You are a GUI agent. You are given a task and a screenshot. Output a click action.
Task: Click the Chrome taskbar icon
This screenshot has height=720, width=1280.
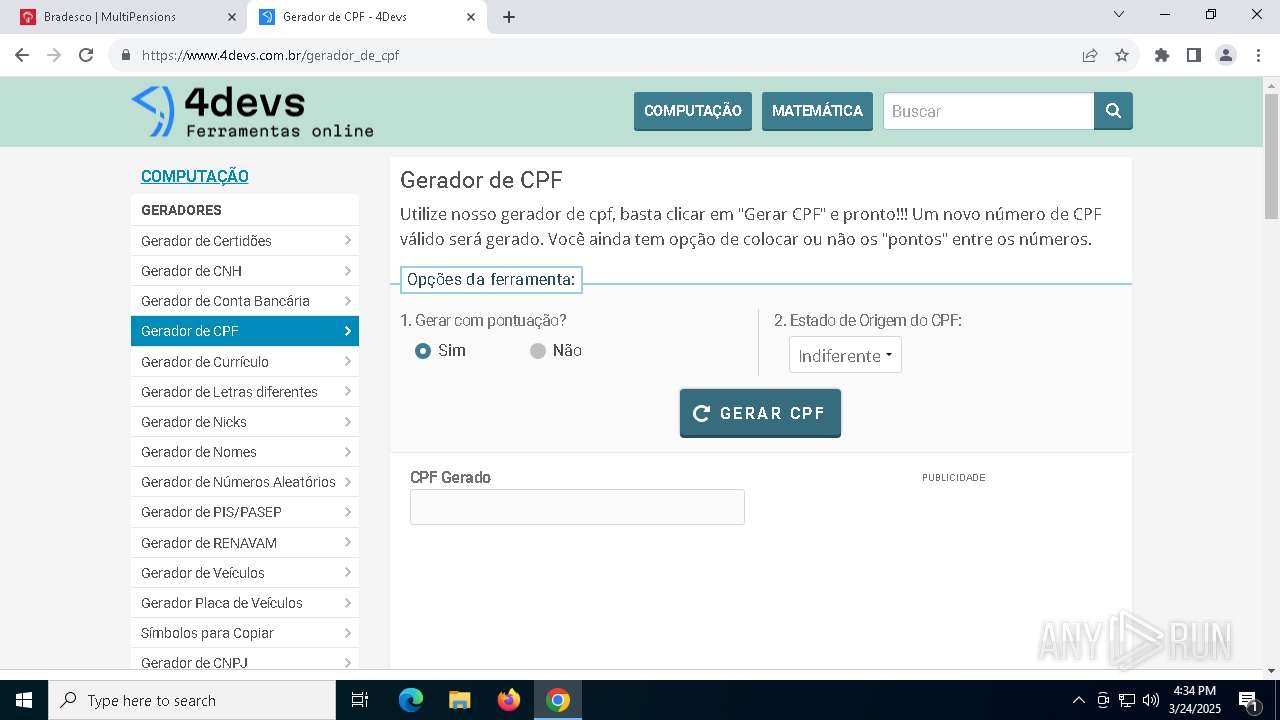(x=558, y=700)
